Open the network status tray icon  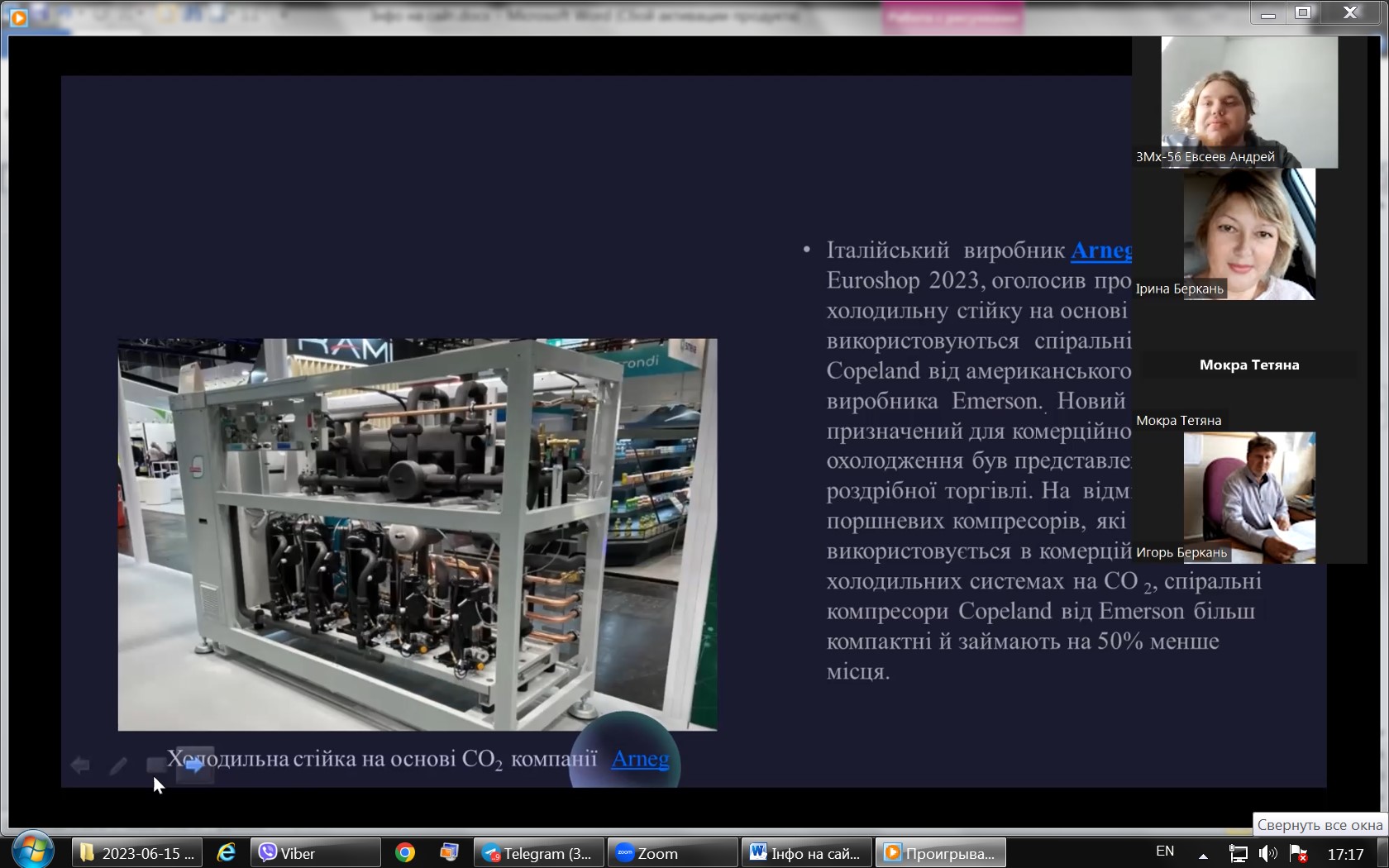click(1238, 854)
